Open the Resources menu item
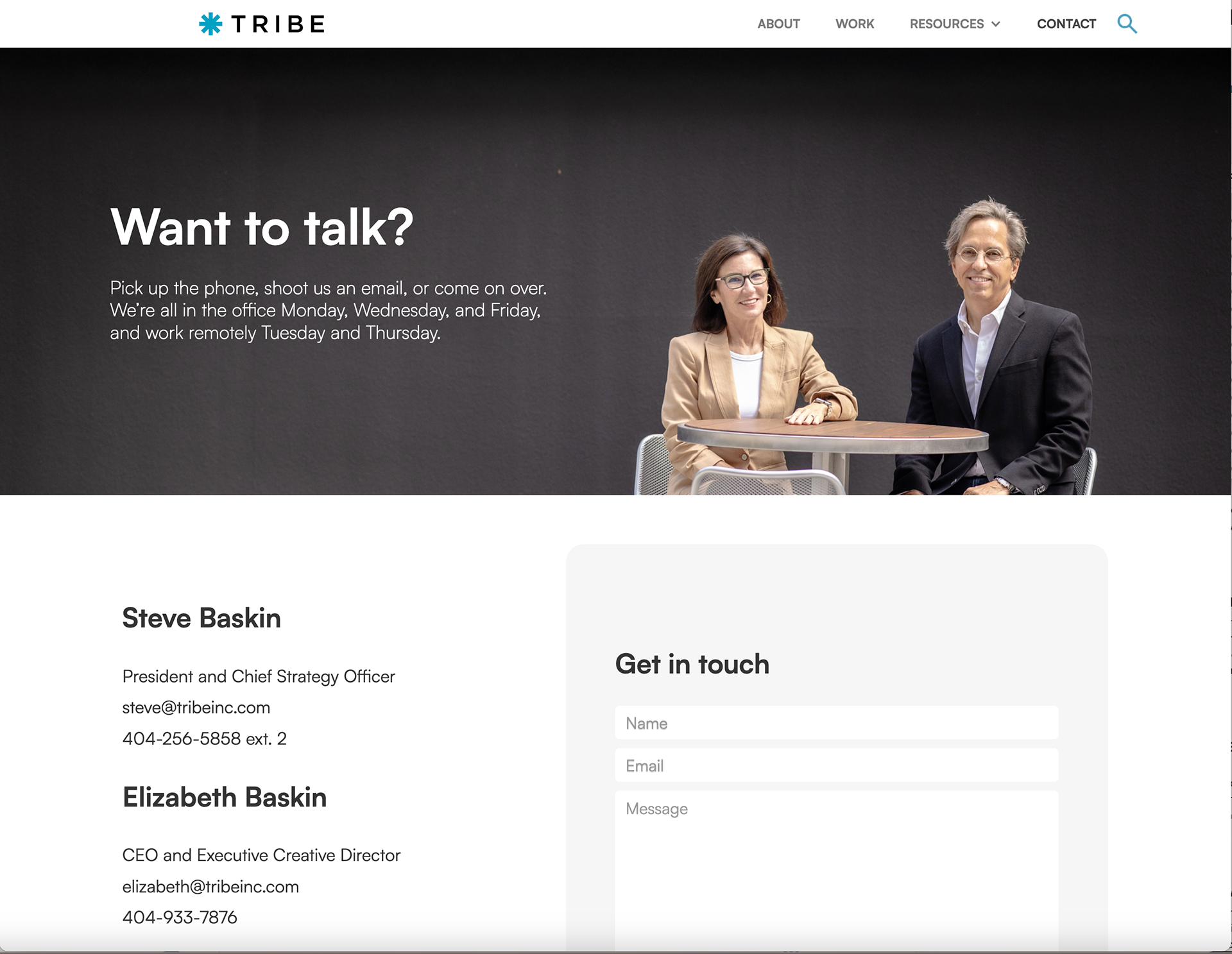Viewport: 1232px width, 954px height. 946,24
